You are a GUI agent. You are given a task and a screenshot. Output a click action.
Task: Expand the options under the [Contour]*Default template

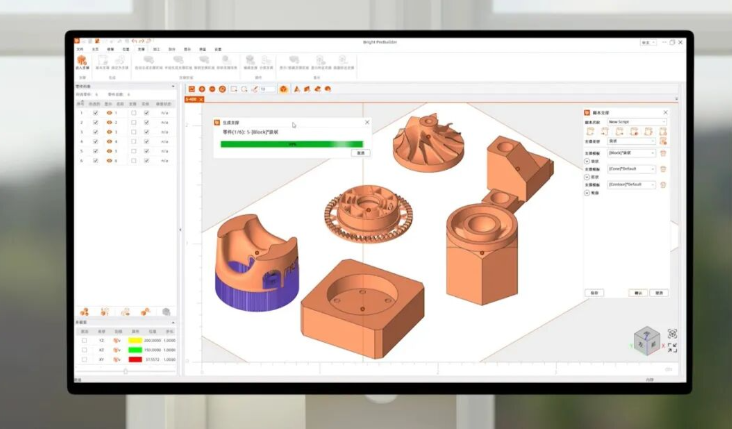click(587, 193)
